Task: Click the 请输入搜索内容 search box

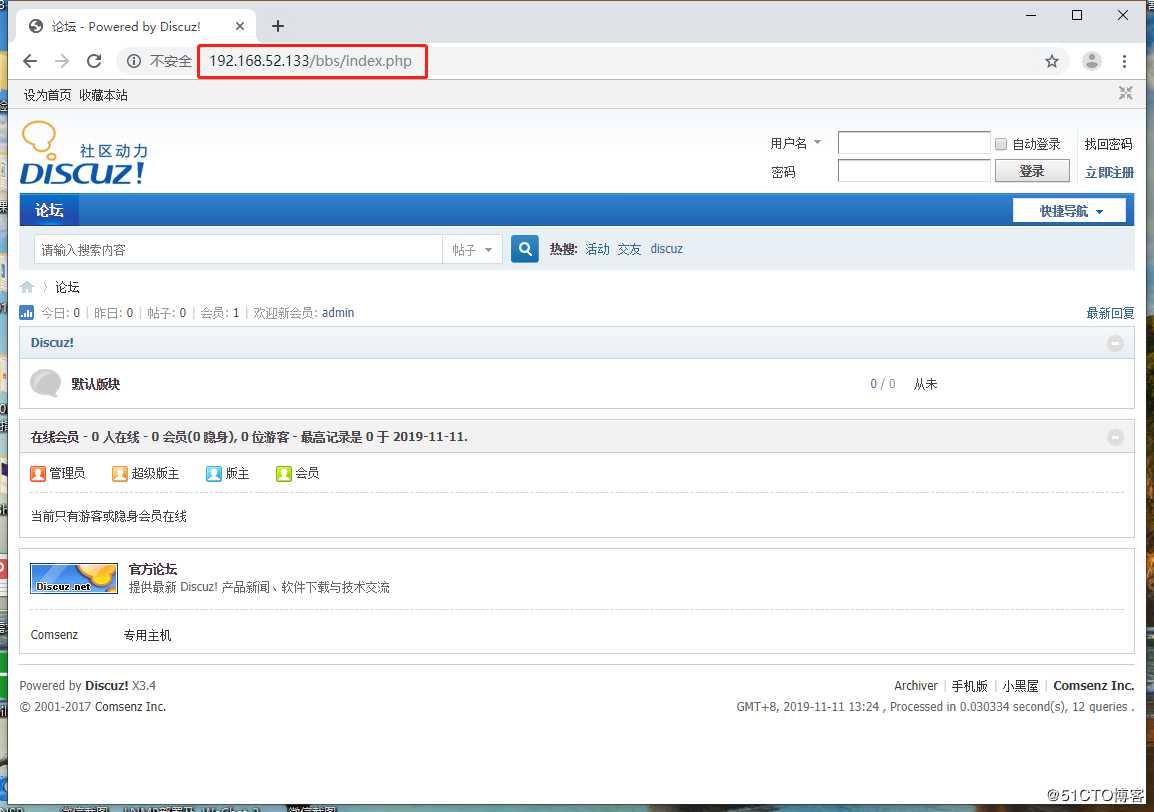Action: click(x=238, y=250)
